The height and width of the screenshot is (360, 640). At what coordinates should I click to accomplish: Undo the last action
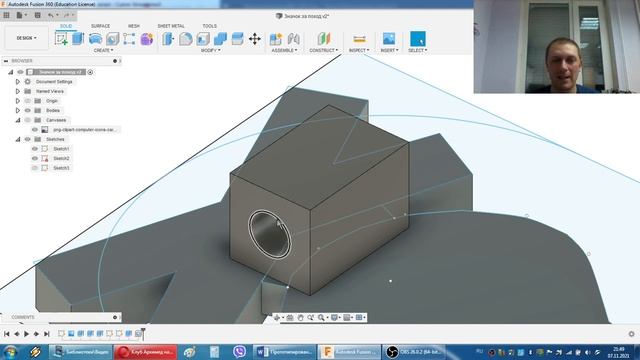pos(51,15)
